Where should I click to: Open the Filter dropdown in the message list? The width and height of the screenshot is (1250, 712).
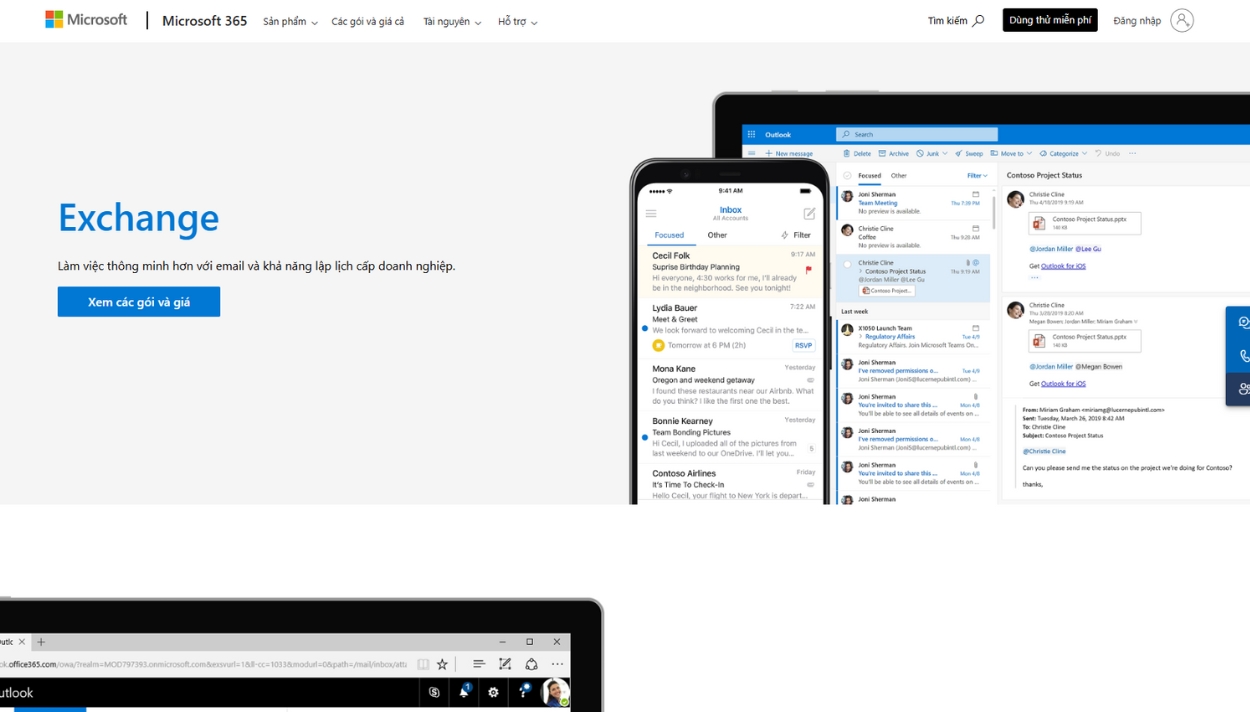(978, 174)
